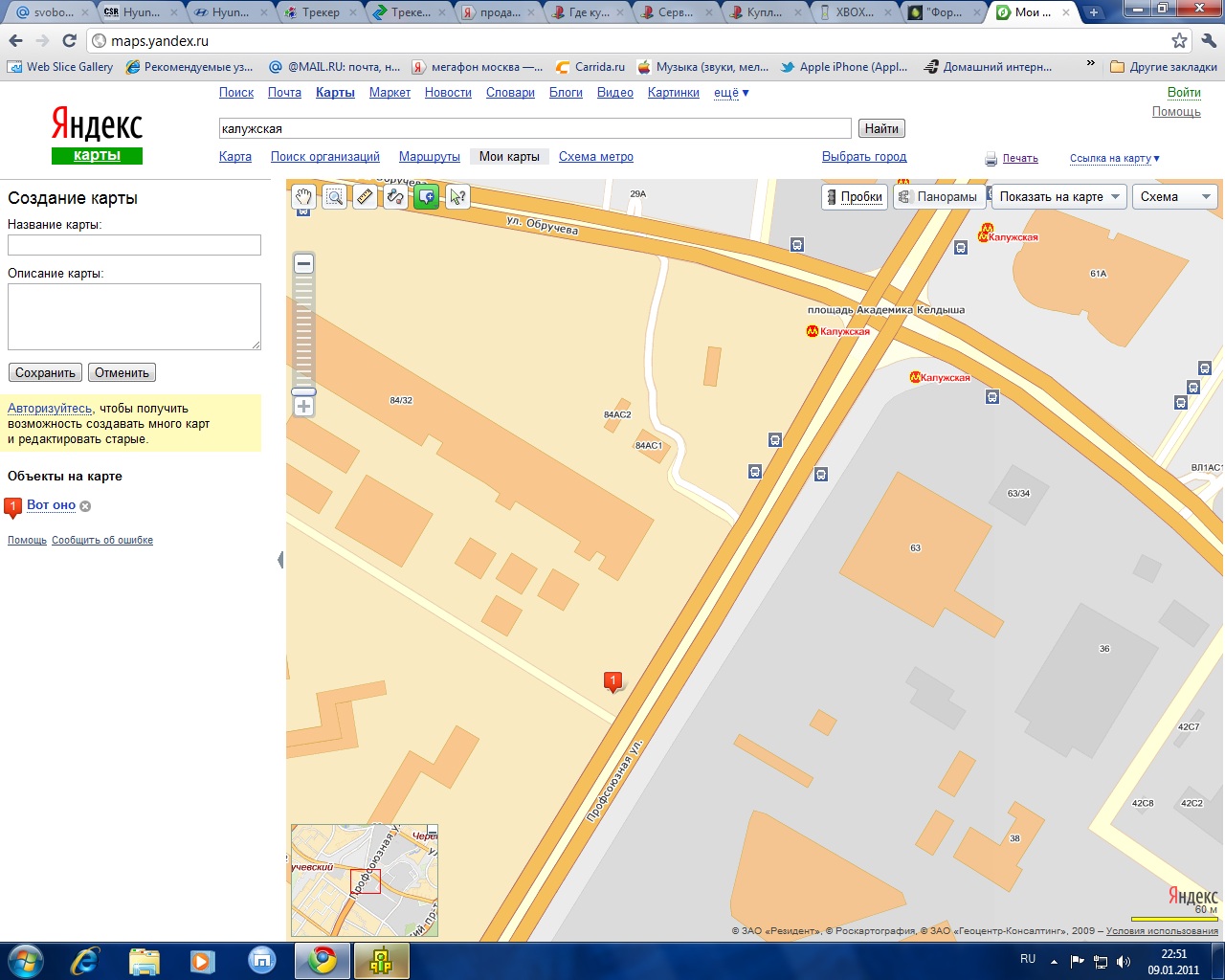Toggle the Панорамы panoramas layer
The height and width of the screenshot is (980, 1225).
coord(938,197)
